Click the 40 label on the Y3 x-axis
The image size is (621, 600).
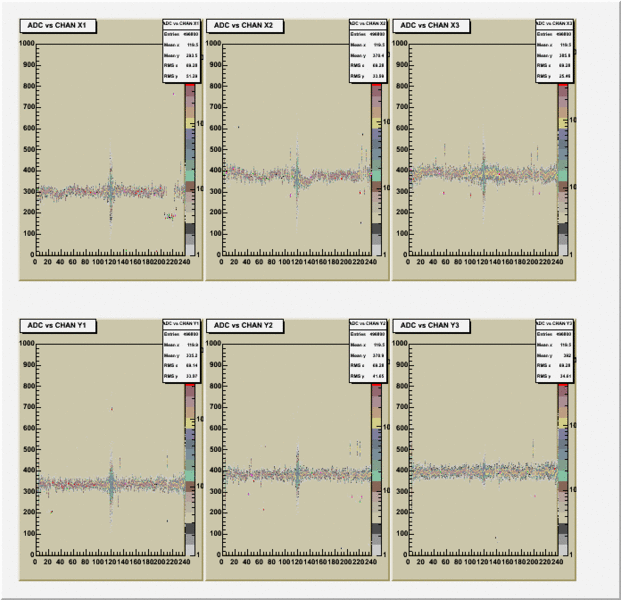pyautogui.click(x=433, y=562)
